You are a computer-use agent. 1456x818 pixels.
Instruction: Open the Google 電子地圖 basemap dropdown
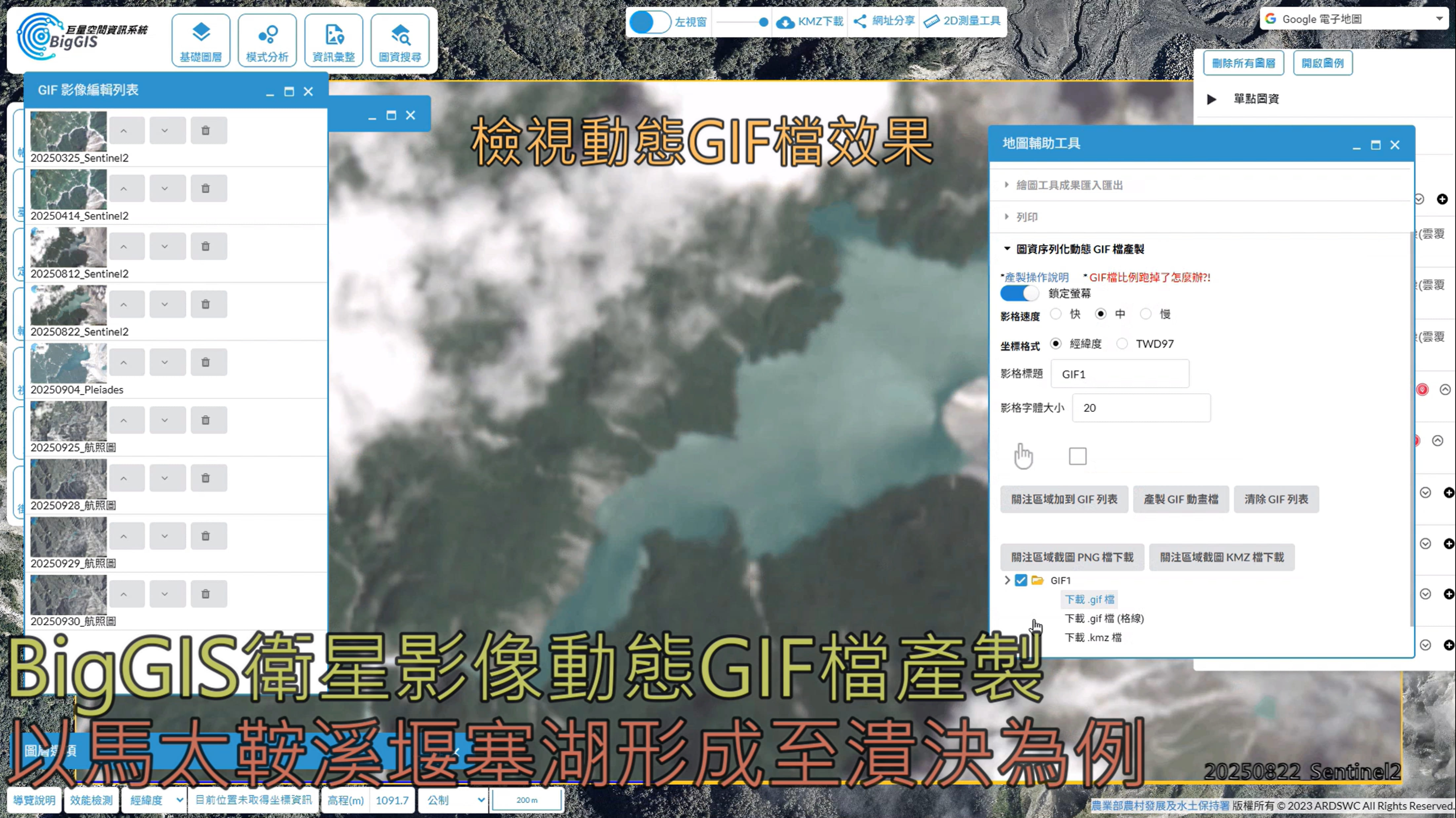[x=1354, y=19]
